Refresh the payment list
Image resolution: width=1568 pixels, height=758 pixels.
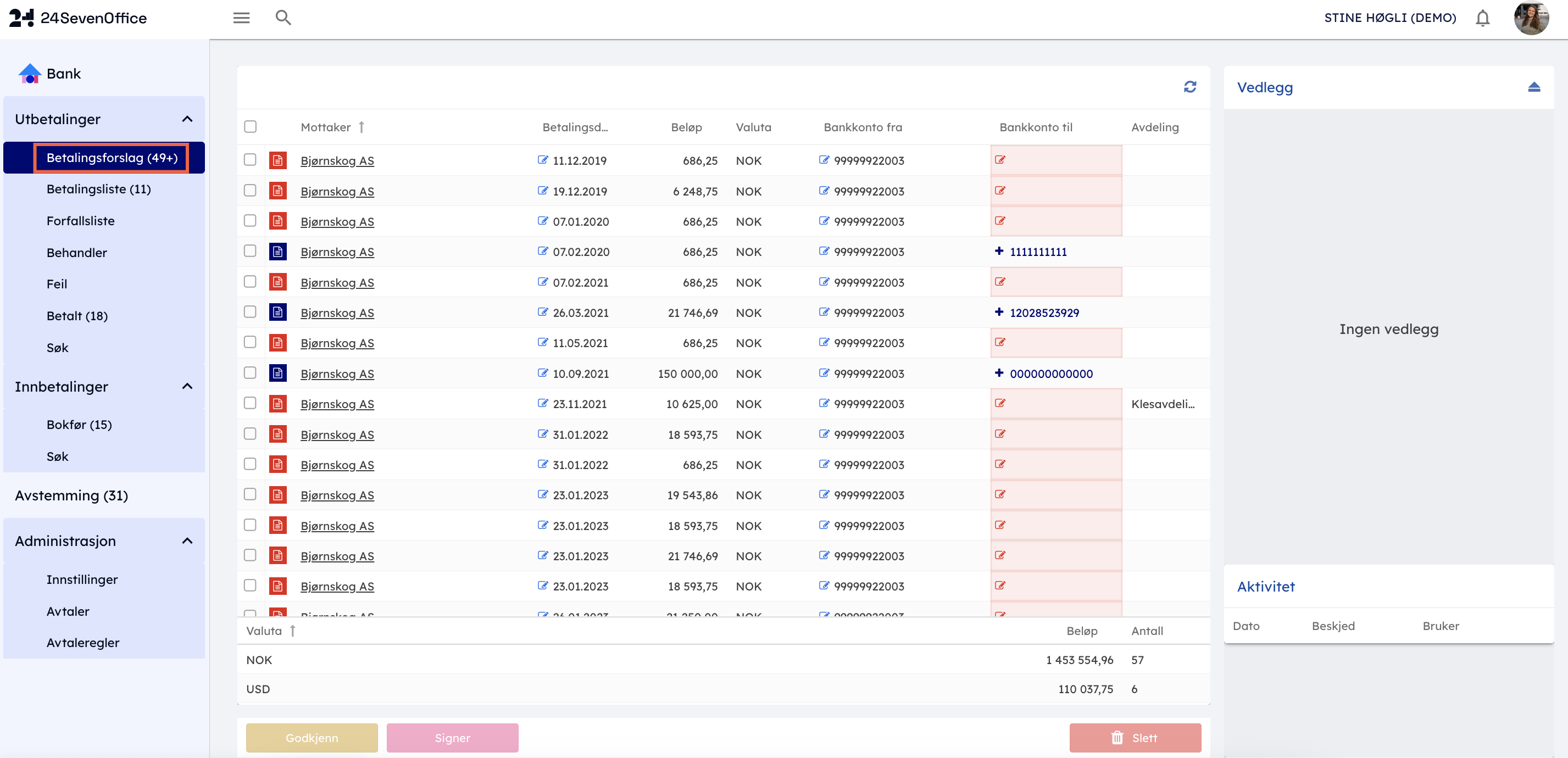click(x=1189, y=87)
